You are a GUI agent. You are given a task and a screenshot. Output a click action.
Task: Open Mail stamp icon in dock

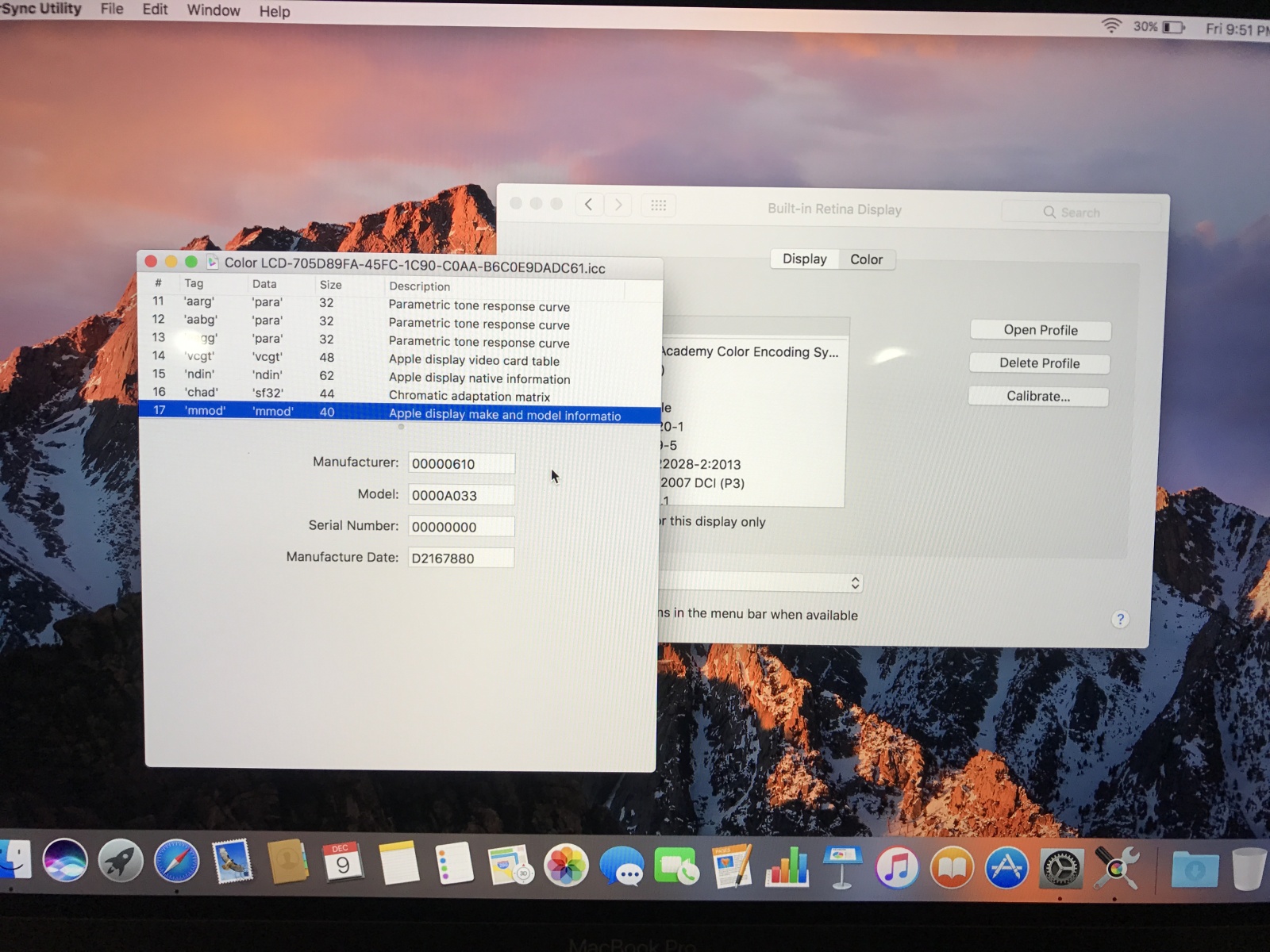(x=232, y=862)
